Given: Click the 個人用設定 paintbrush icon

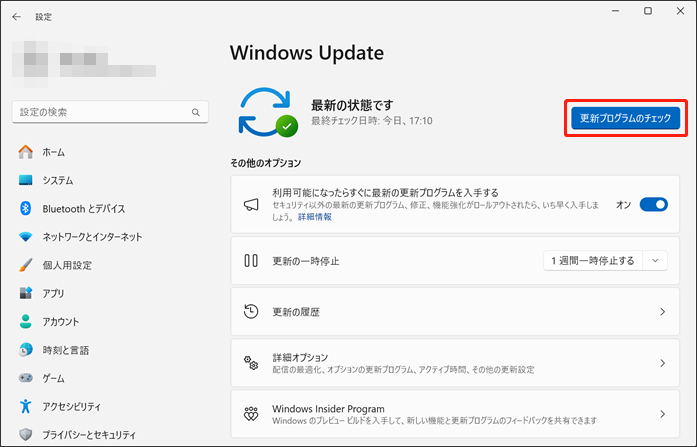Looking at the screenshot, I should [26, 265].
